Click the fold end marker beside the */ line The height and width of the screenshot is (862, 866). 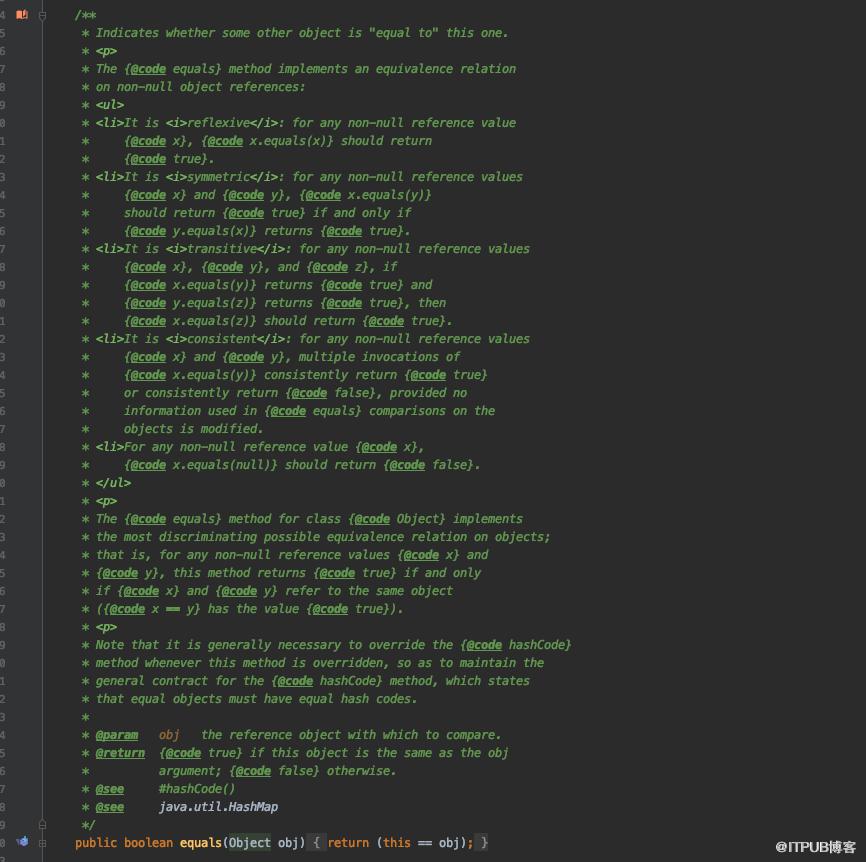[x=43, y=824]
